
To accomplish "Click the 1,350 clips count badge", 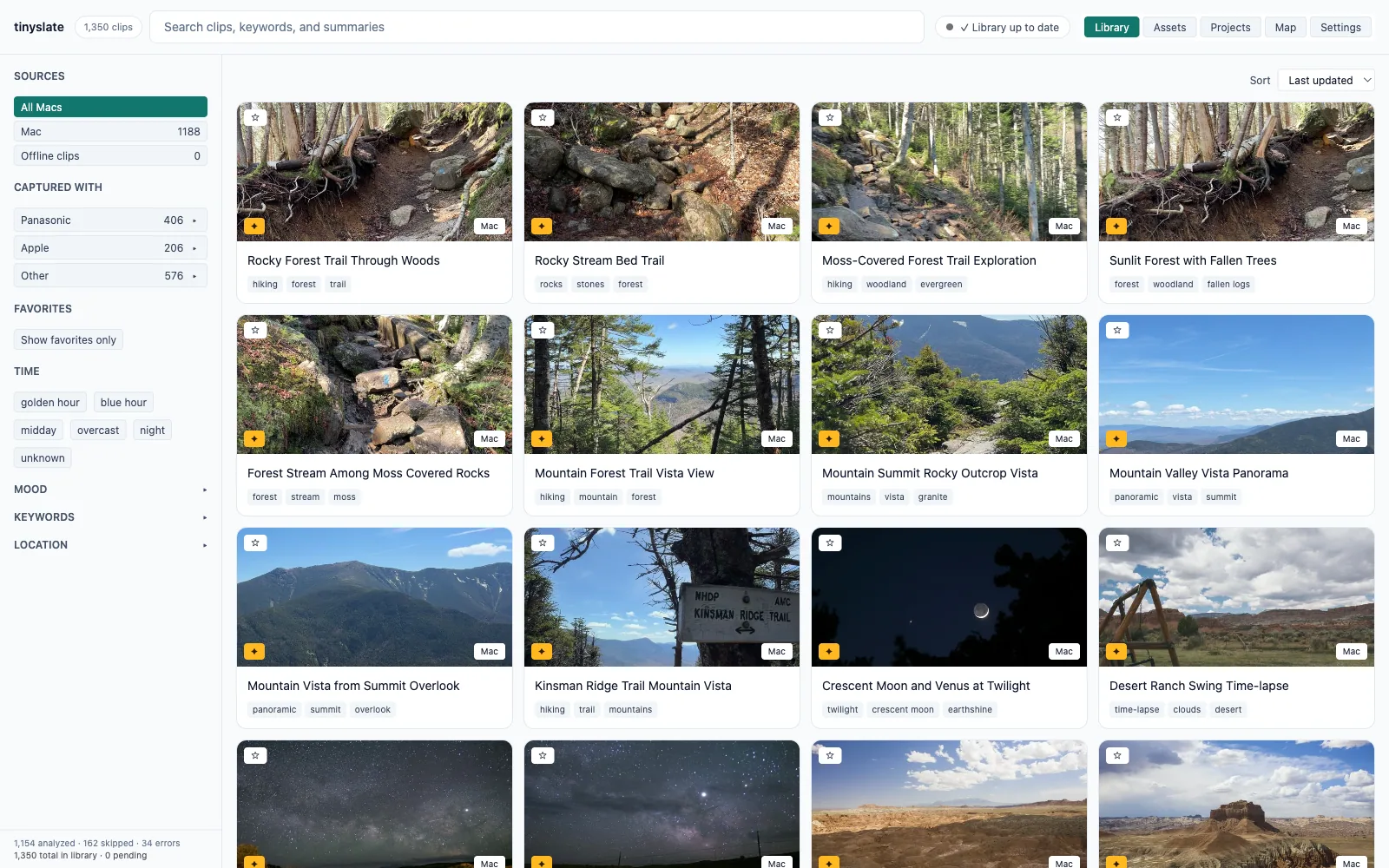I will [109, 27].
